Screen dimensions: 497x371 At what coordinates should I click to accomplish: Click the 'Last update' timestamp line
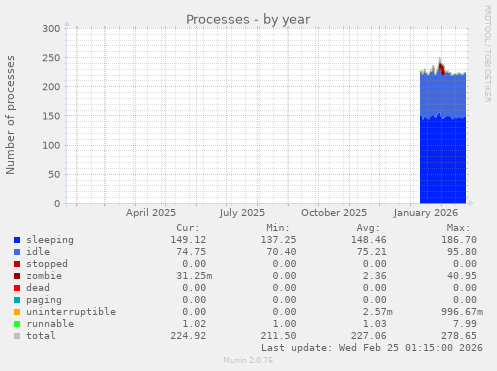pos(372,348)
